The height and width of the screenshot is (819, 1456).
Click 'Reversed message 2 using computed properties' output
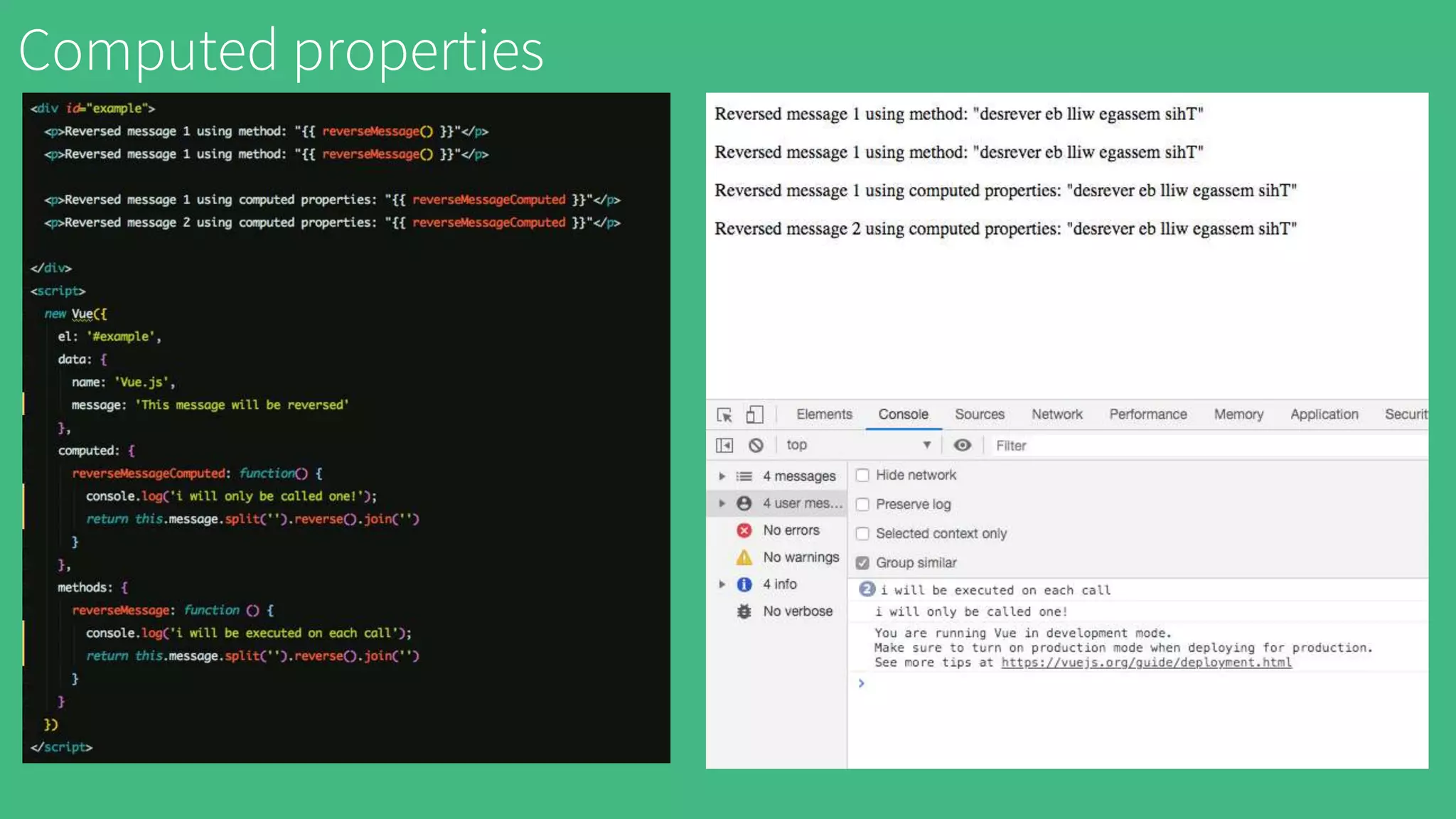(x=1005, y=228)
